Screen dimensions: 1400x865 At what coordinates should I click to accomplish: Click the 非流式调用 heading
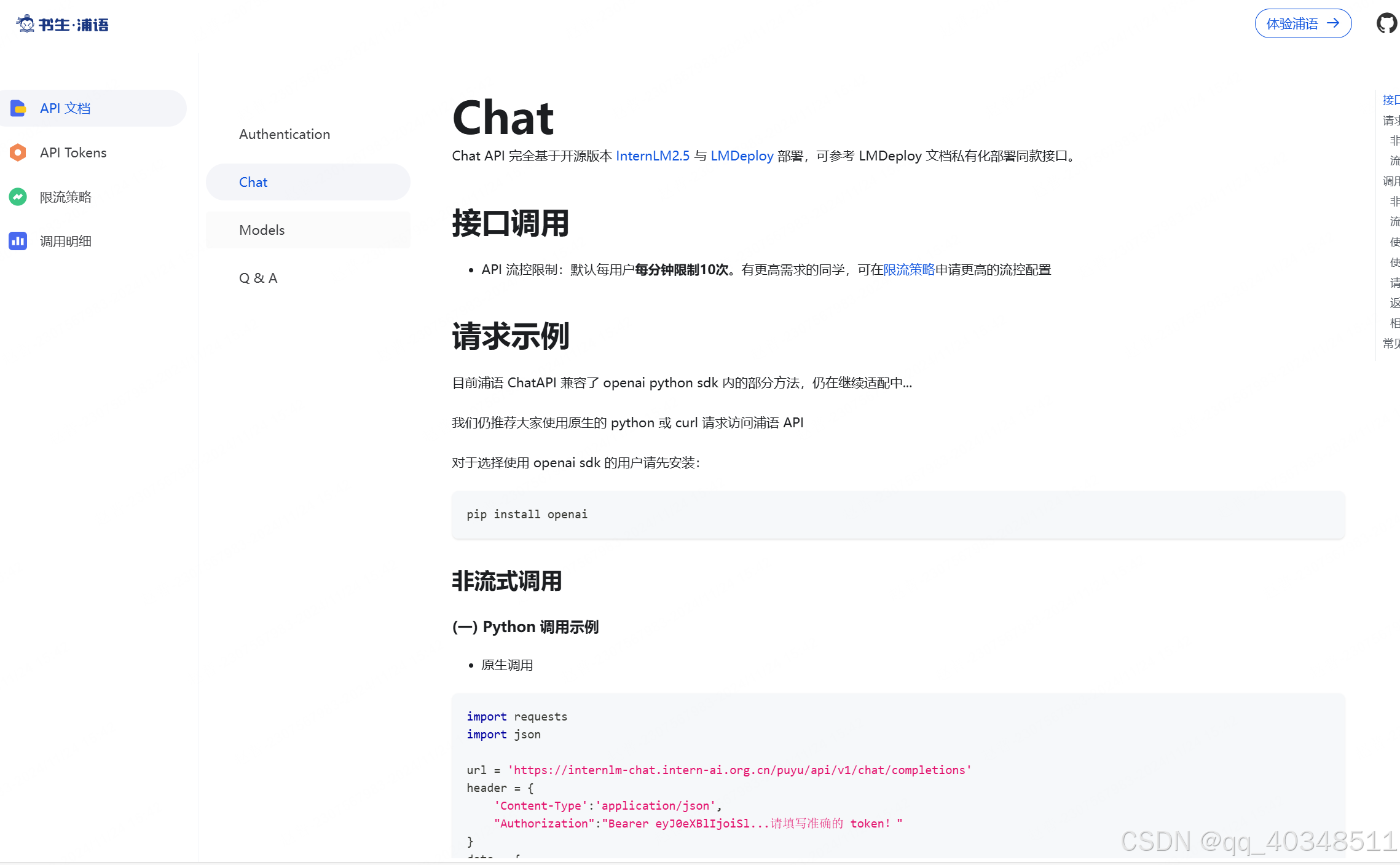507,581
